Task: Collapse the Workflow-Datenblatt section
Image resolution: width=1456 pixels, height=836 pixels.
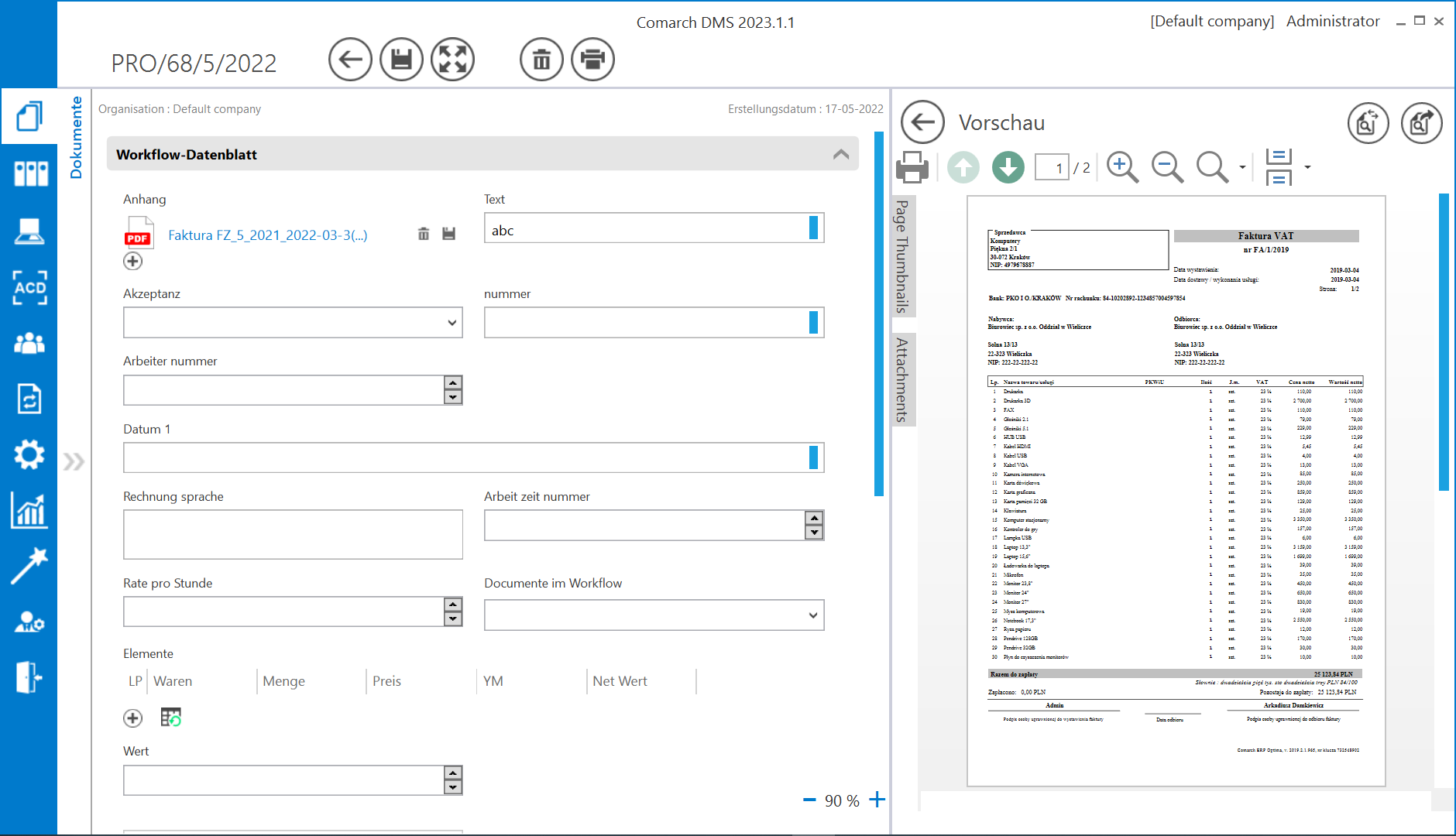Action: 840,154
